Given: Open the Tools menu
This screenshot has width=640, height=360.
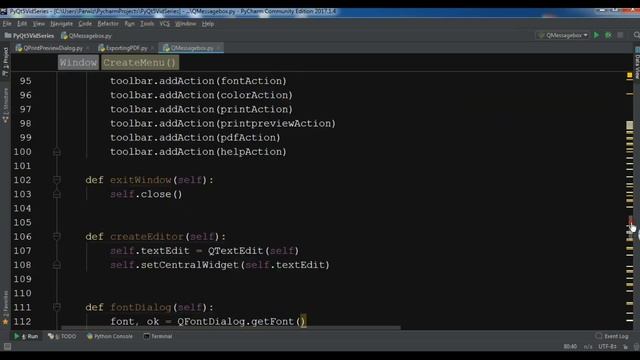Looking at the screenshot, I should (x=147, y=24).
